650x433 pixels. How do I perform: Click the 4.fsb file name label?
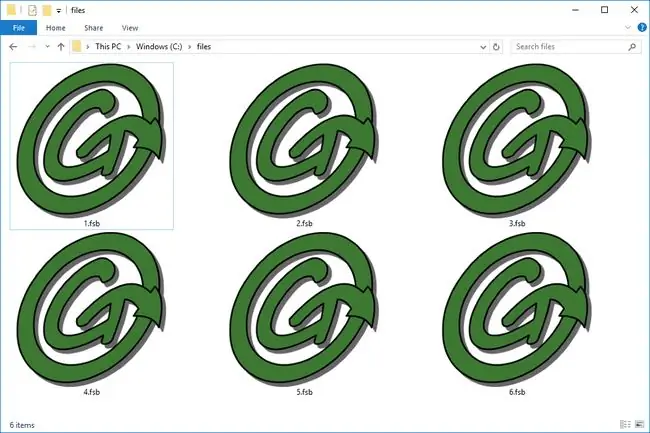coord(92,392)
